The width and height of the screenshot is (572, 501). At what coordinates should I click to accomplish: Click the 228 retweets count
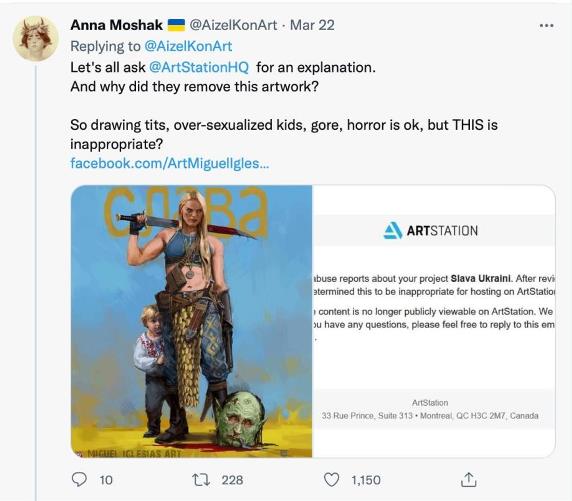coord(232,480)
